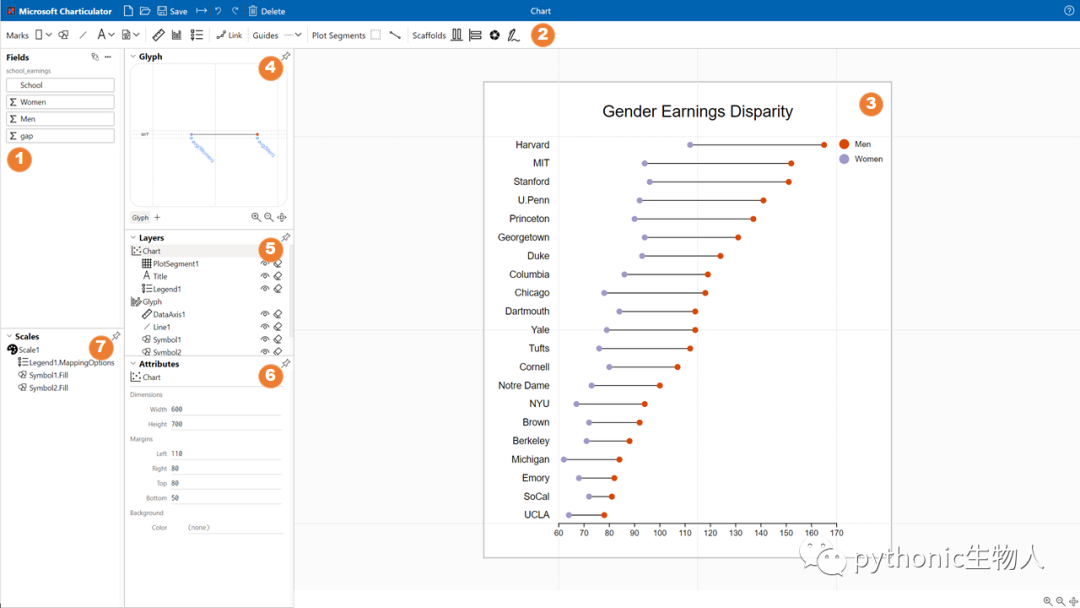Collapse the Layers panel
The height and width of the screenshot is (608, 1080).
133,238
